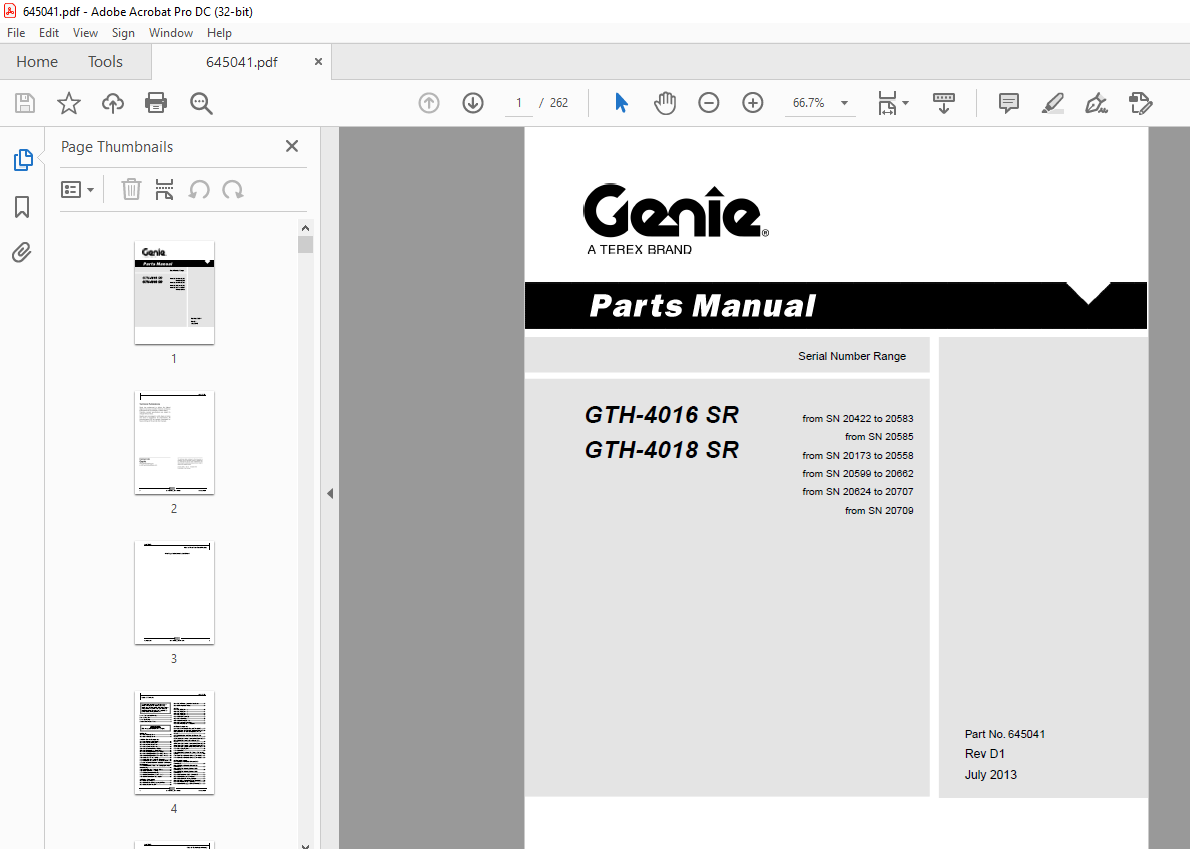This screenshot has height=849, width=1190.
Task: Click the thumbnails scrollbar up arrow
Action: [x=306, y=228]
